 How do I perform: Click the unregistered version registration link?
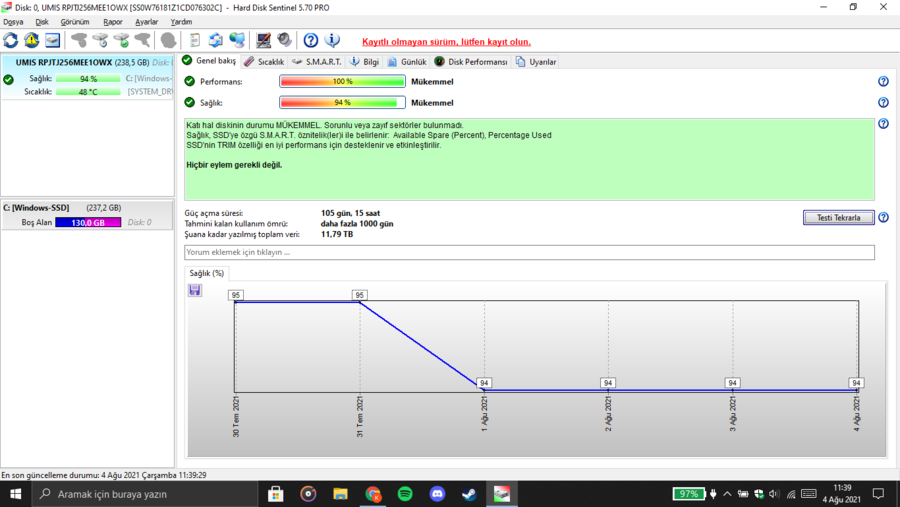pyautogui.click(x=446, y=42)
